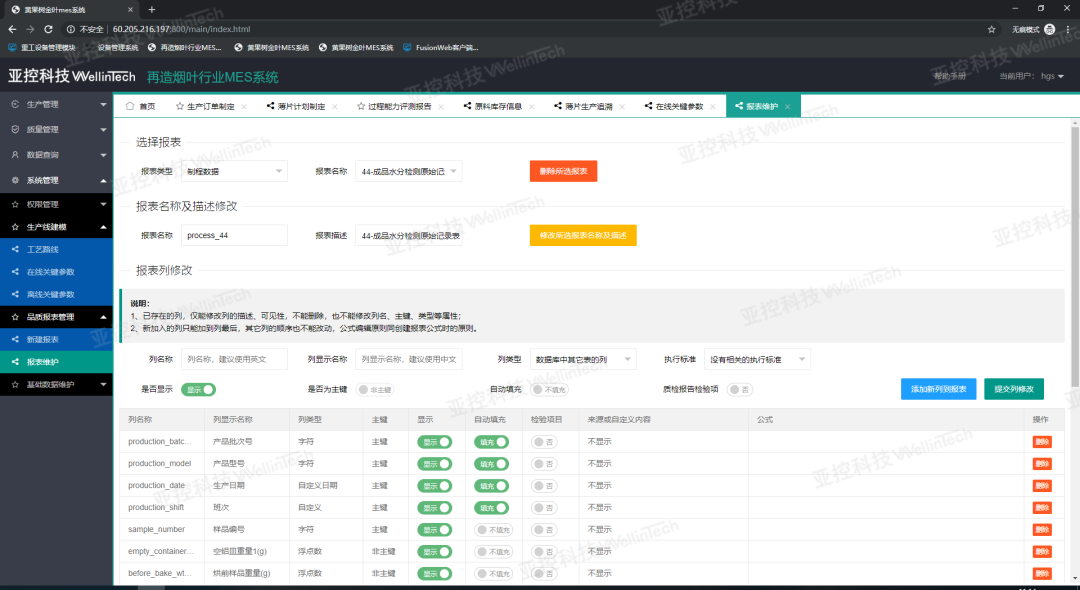The width and height of the screenshot is (1080, 590).
Task: Open the 帮助手册 link
Action: 950,76
